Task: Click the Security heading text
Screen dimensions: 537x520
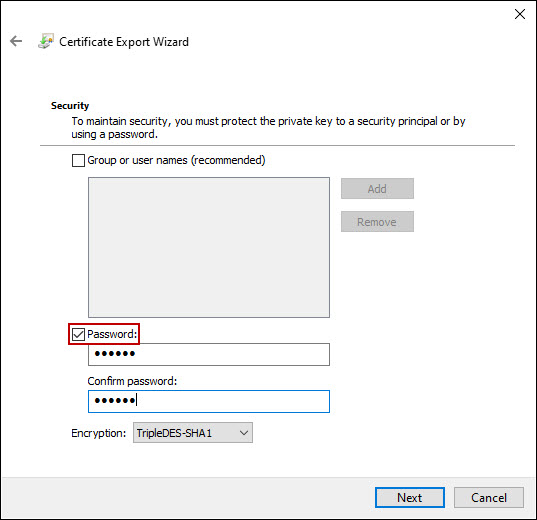Action: tap(70, 106)
